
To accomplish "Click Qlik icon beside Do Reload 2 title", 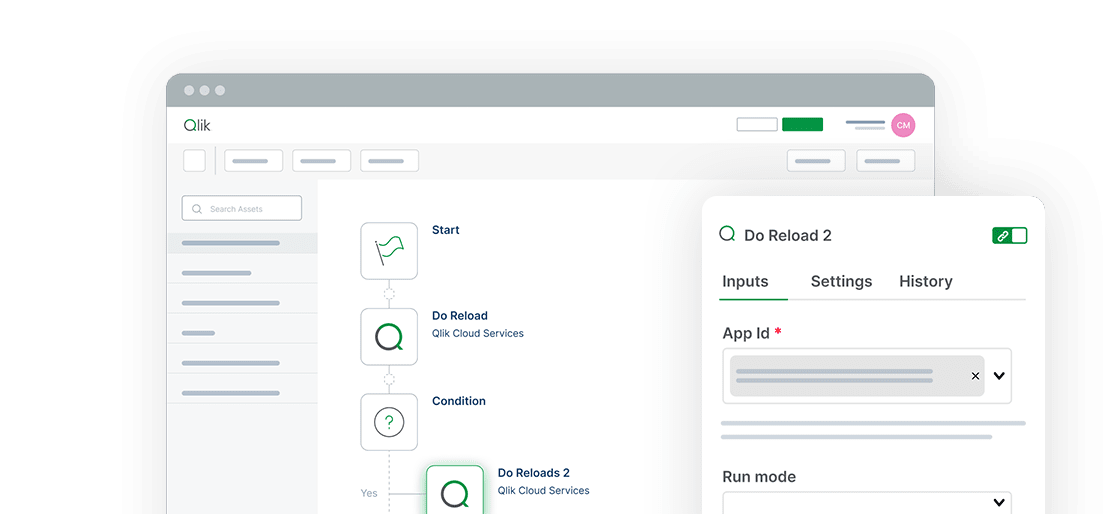I will [727, 234].
